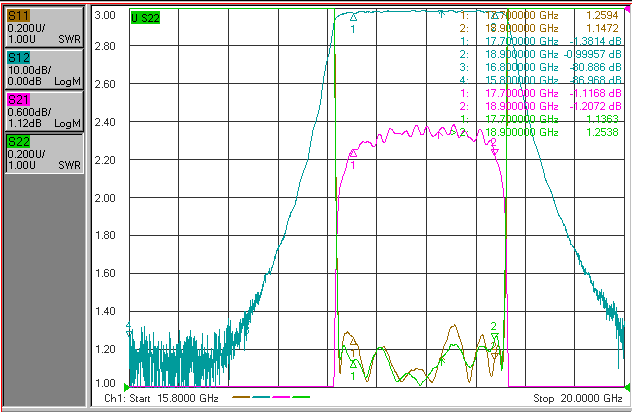This screenshot has width=632, height=412.
Task: Click the S22 marker 2 readout 1.2538
Action: pos(602,132)
